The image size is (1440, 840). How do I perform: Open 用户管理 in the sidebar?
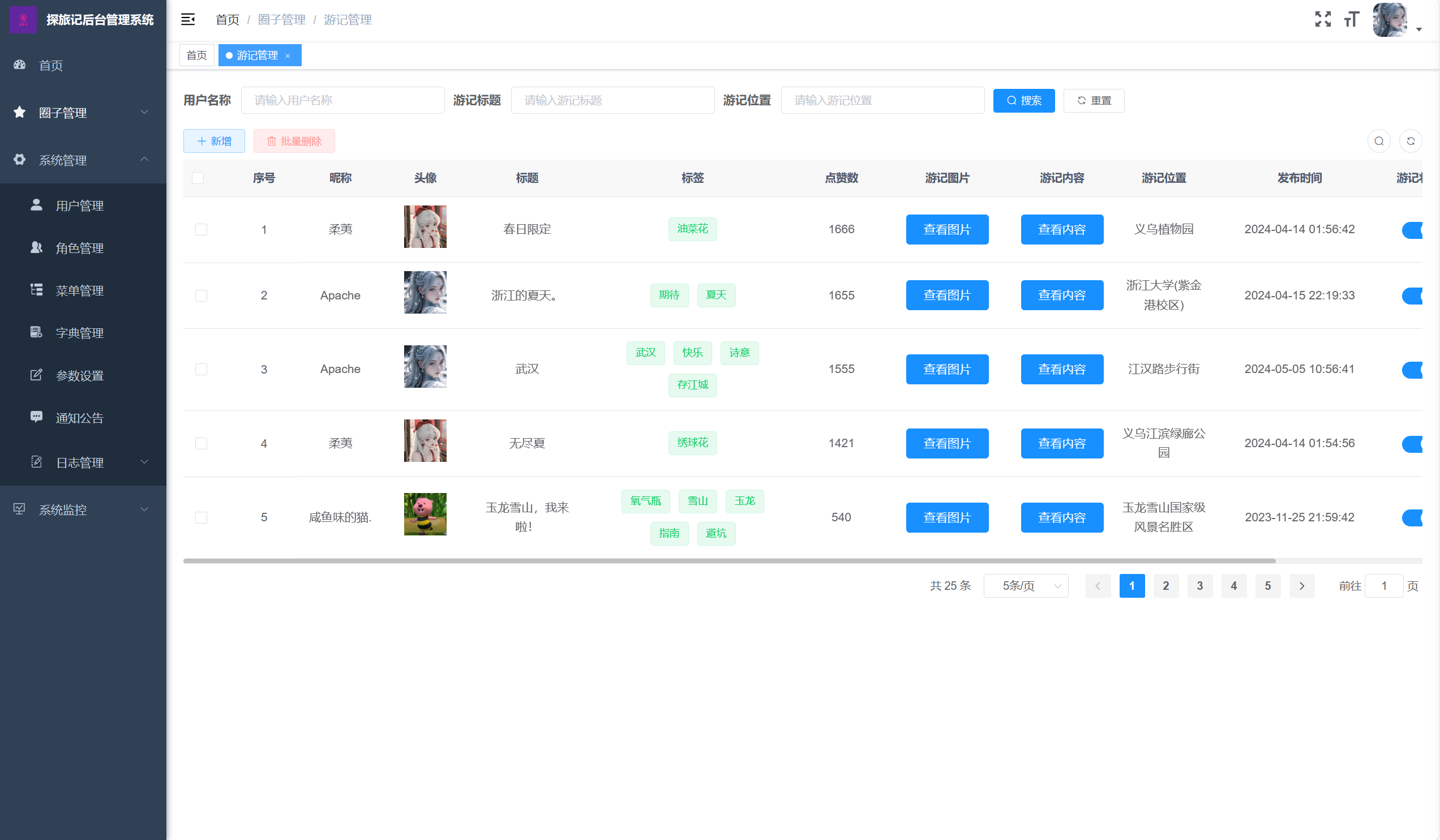[x=79, y=205]
